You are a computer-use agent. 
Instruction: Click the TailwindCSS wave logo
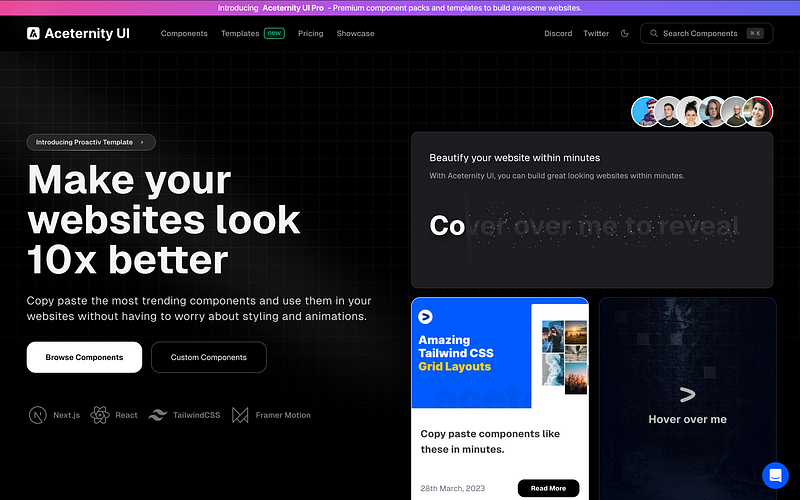pyautogui.click(x=158, y=415)
